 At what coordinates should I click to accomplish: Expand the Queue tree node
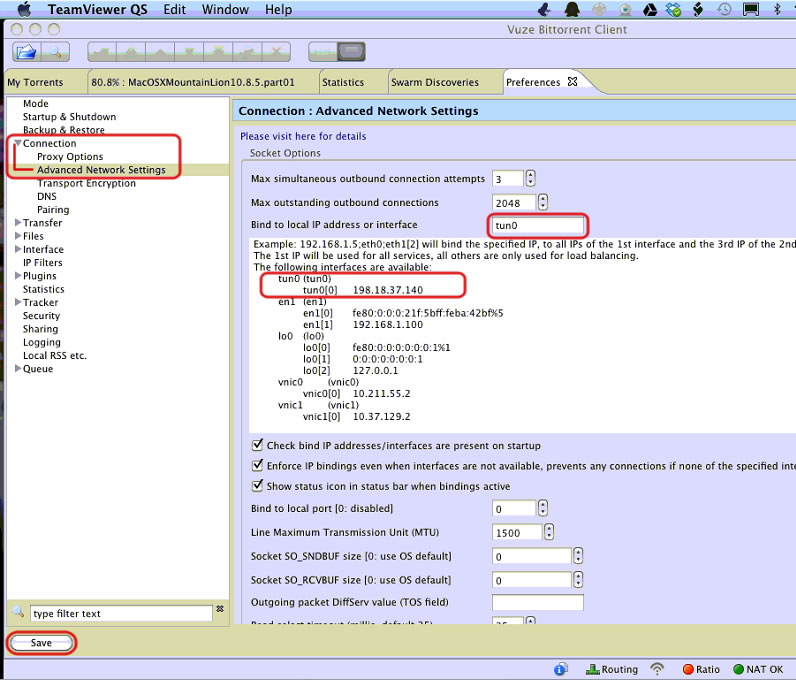18,368
